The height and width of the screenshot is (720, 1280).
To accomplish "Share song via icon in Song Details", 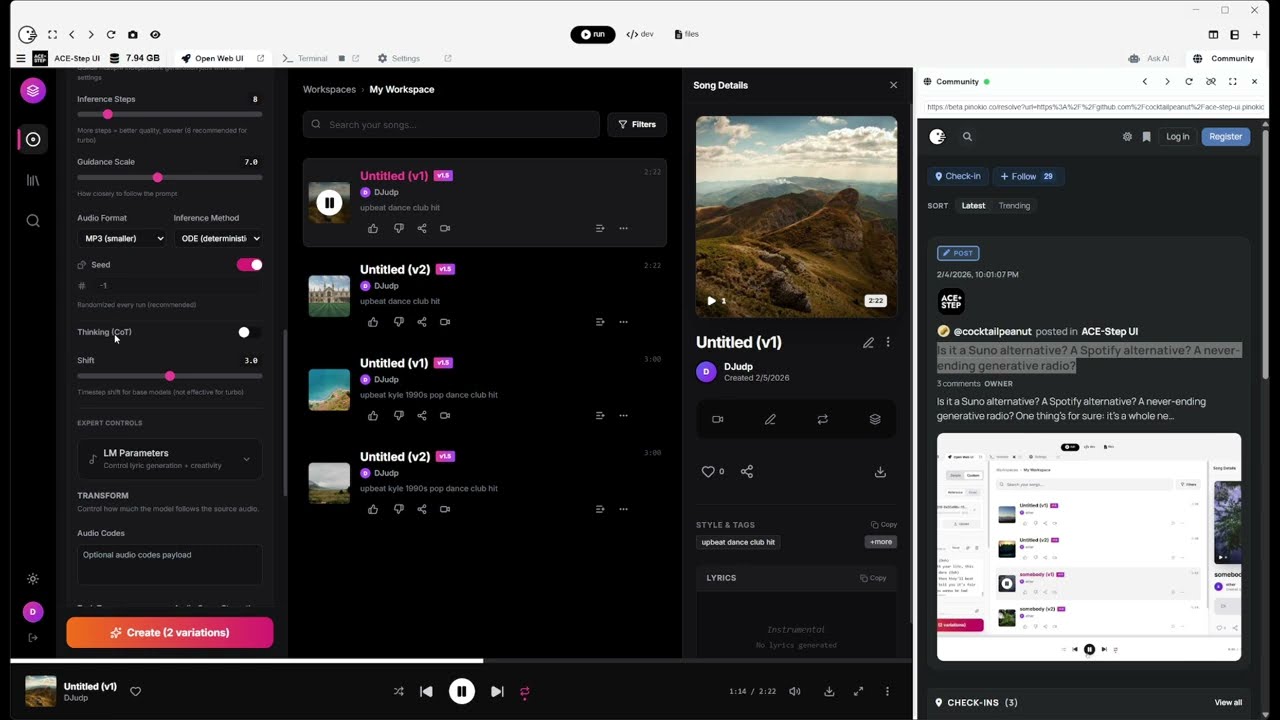I will (747, 471).
